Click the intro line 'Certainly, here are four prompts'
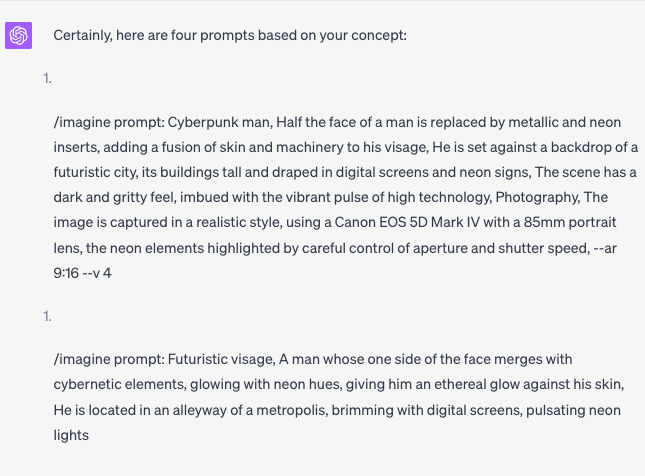 pos(232,36)
